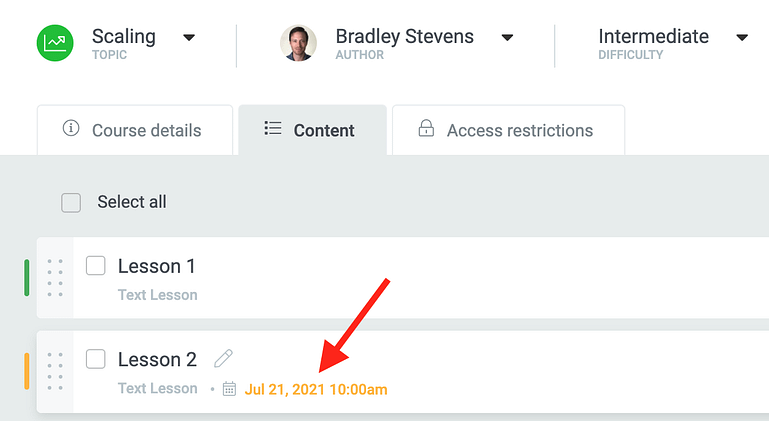The image size is (769, 421).
Task: Open the author dropdown arrow
Action: [507, 38]
